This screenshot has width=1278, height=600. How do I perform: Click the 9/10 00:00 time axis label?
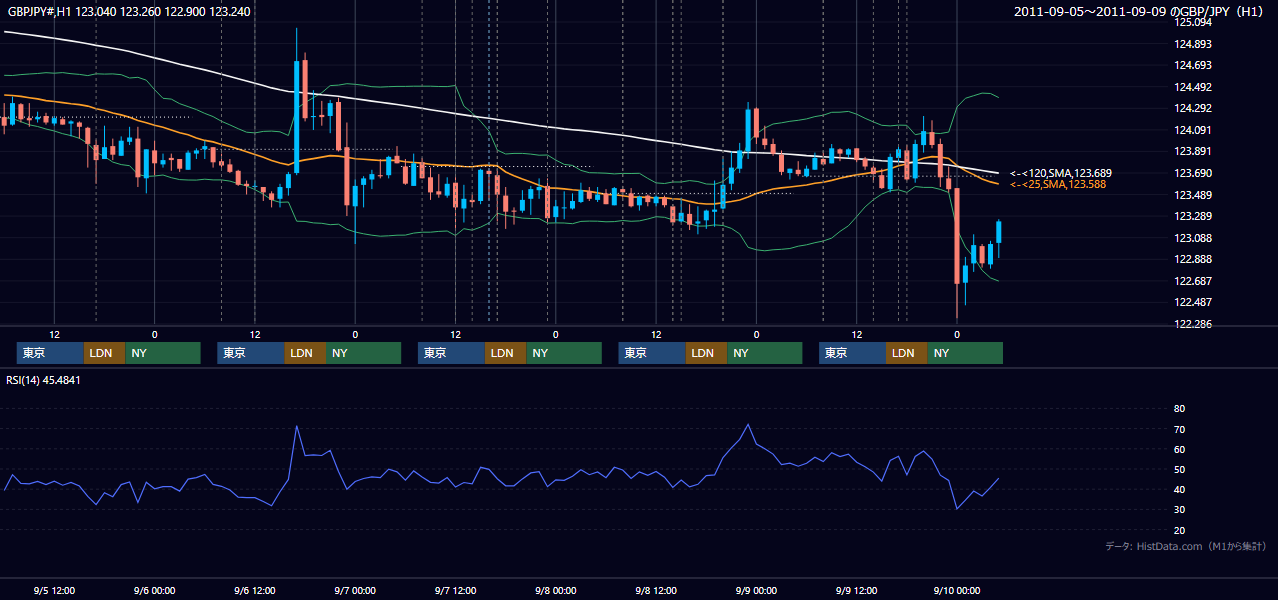coord(956,591)
